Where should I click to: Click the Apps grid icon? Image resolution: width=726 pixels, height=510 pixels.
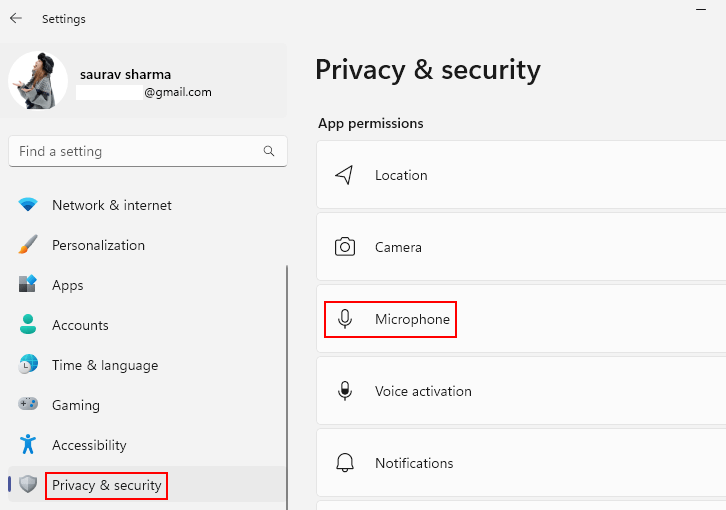(x=28, y=285)
